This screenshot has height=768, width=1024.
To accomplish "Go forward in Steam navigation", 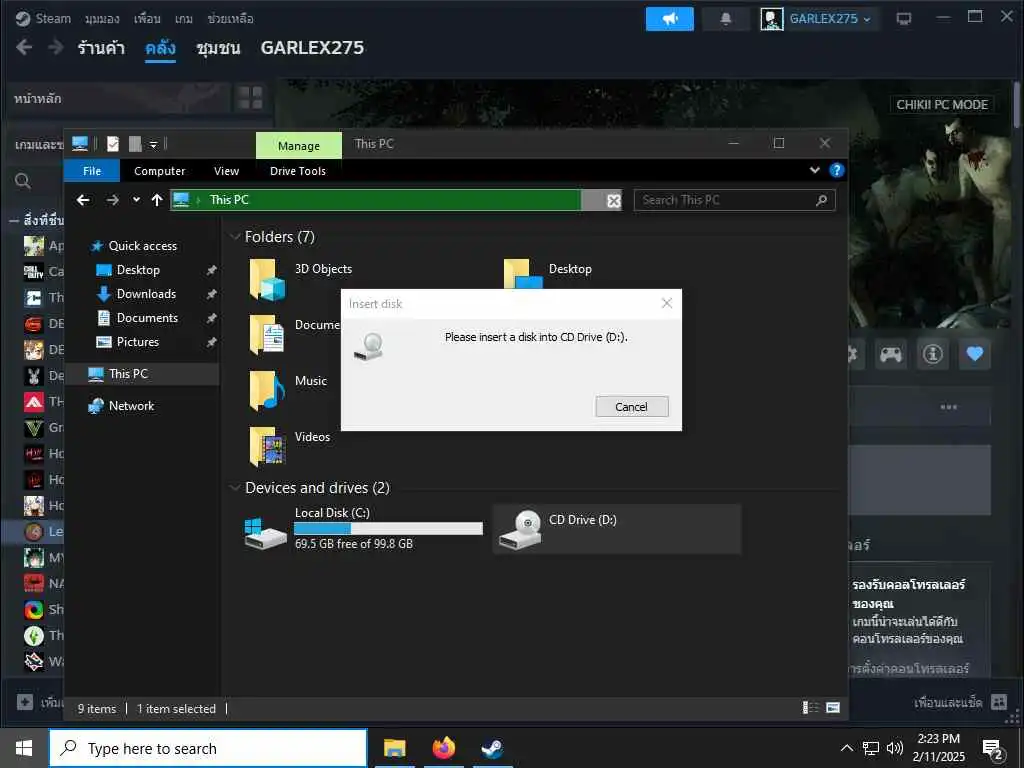I will 56,47.
